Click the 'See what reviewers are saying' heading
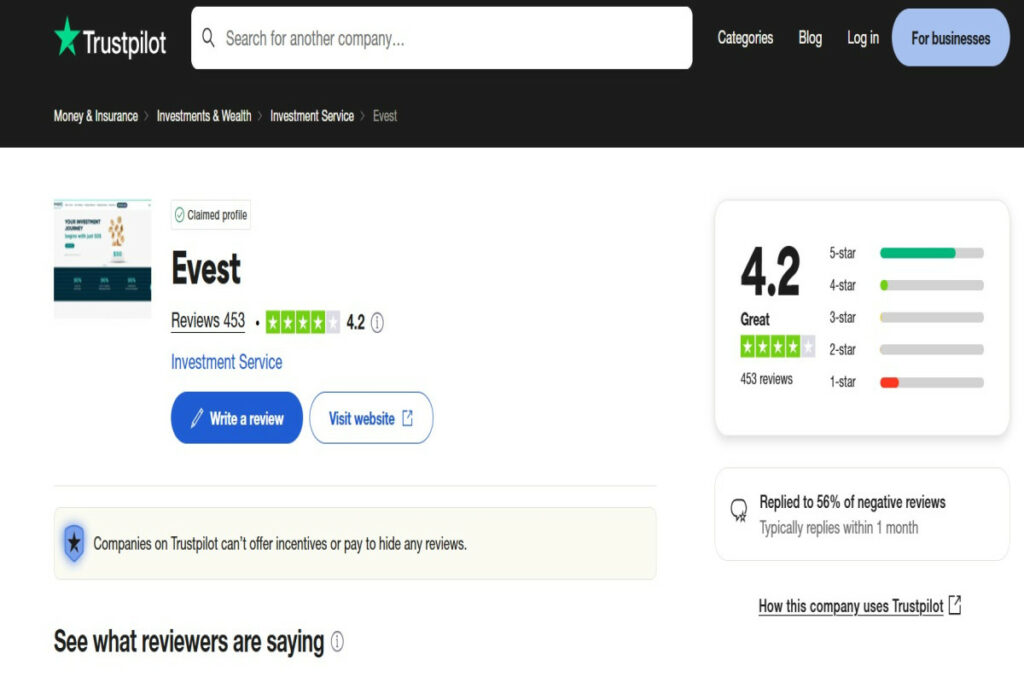1024x683 pixels. [189, 641]
